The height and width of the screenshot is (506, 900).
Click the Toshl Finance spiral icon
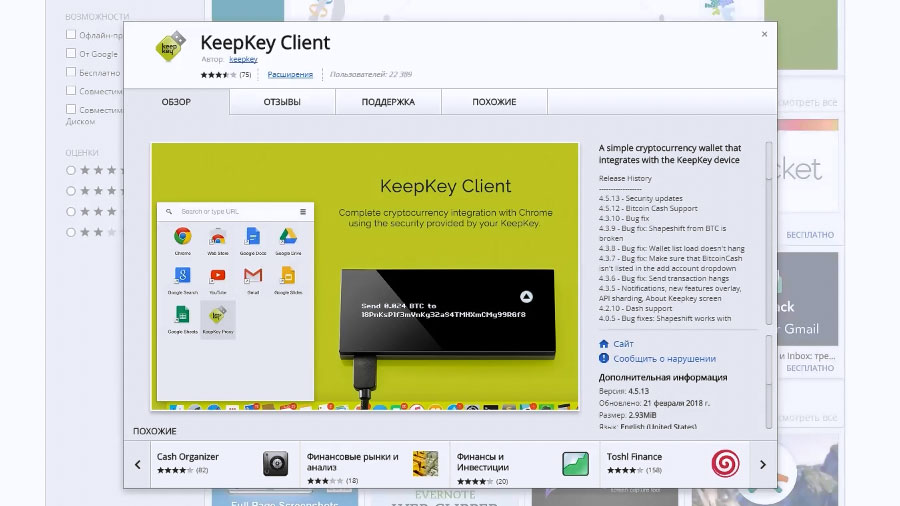pos(726,464)
